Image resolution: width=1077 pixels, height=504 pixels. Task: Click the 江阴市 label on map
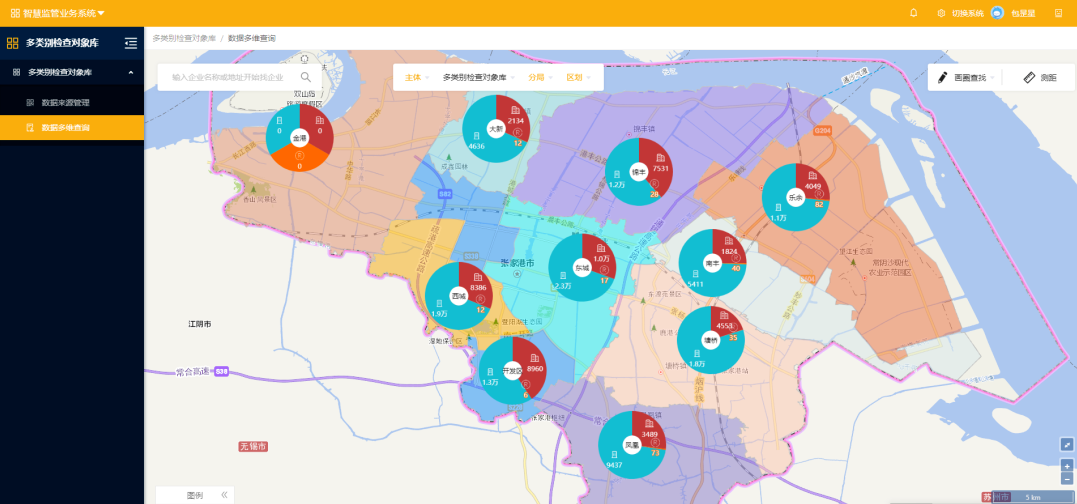pos(200,323)
